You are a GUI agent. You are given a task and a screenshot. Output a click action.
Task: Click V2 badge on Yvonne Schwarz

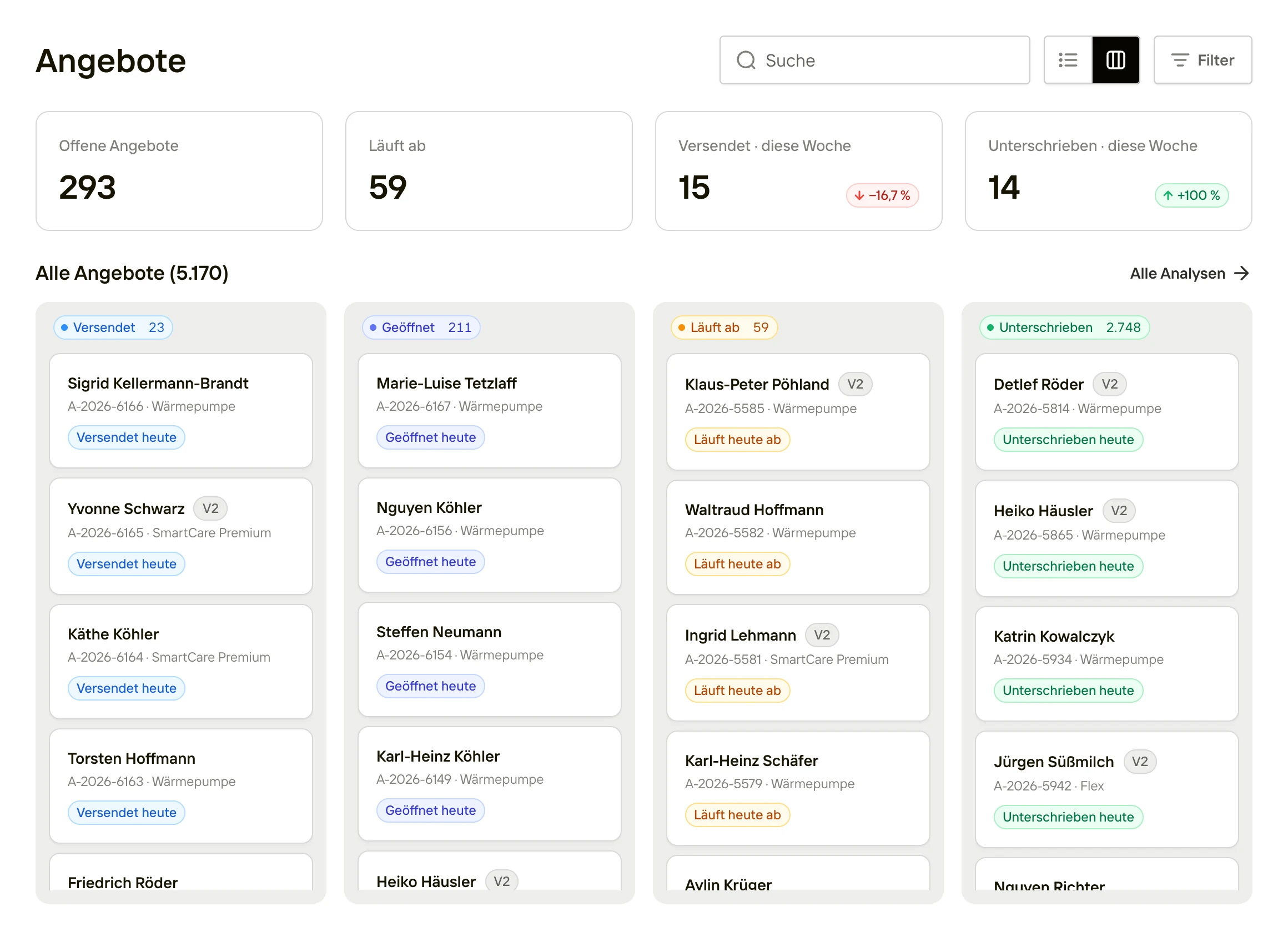coord(210,508)
